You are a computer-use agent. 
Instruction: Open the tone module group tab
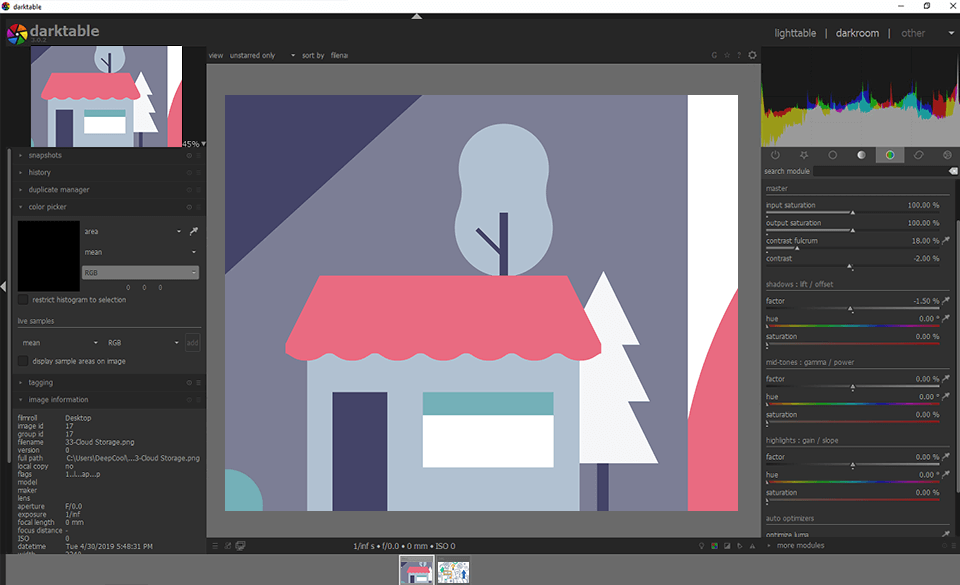click(861, 155)
